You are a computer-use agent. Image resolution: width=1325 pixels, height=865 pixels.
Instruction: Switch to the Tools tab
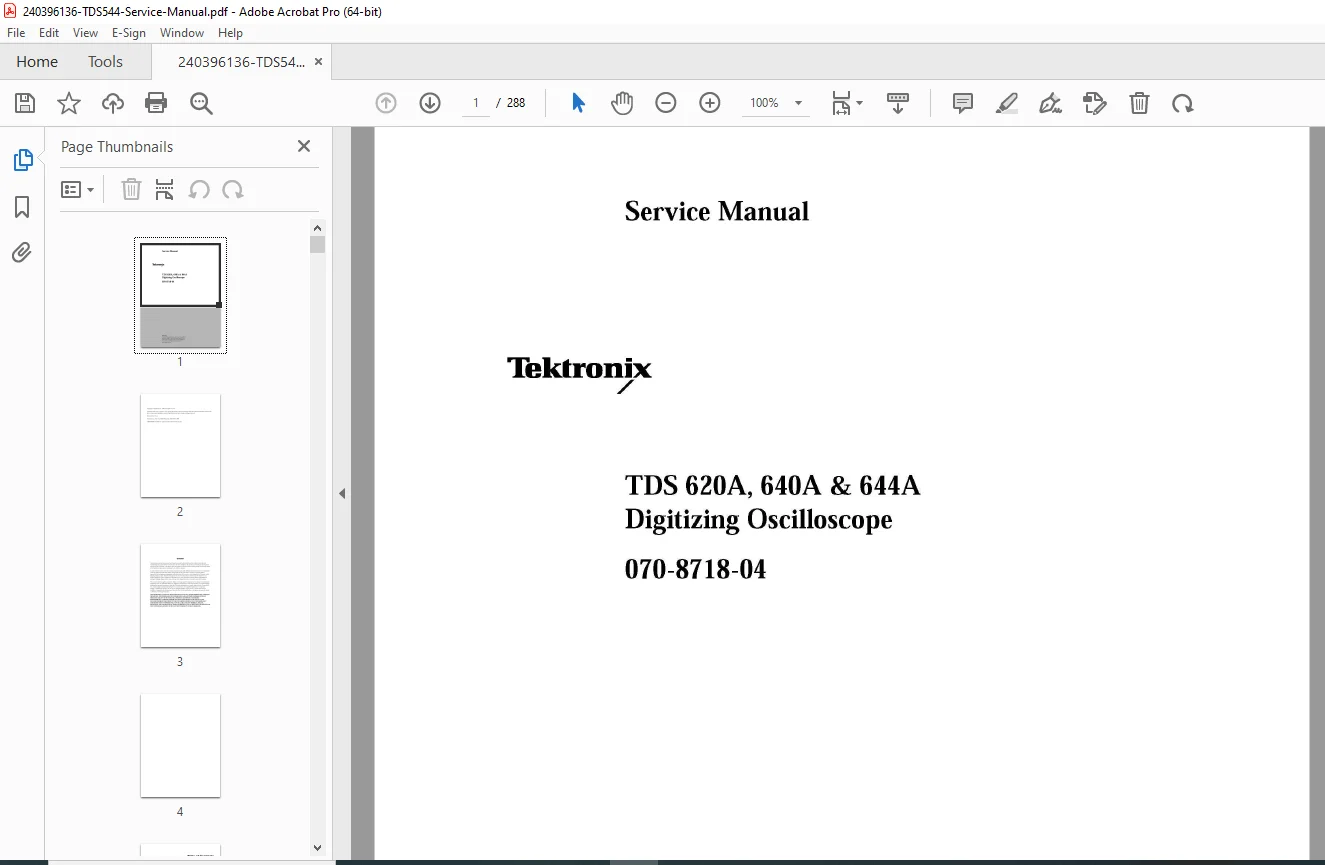pos(105,62)
